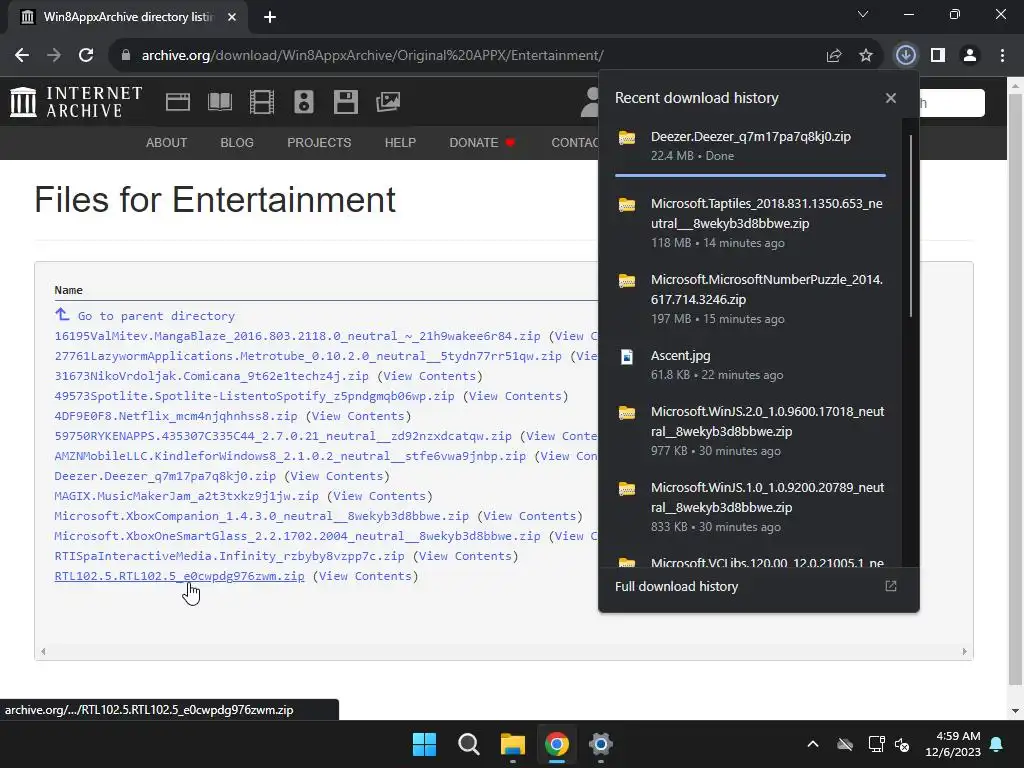Download the XboxCompanion zip file
1024x768 pixels.
(x=262, y=516)
